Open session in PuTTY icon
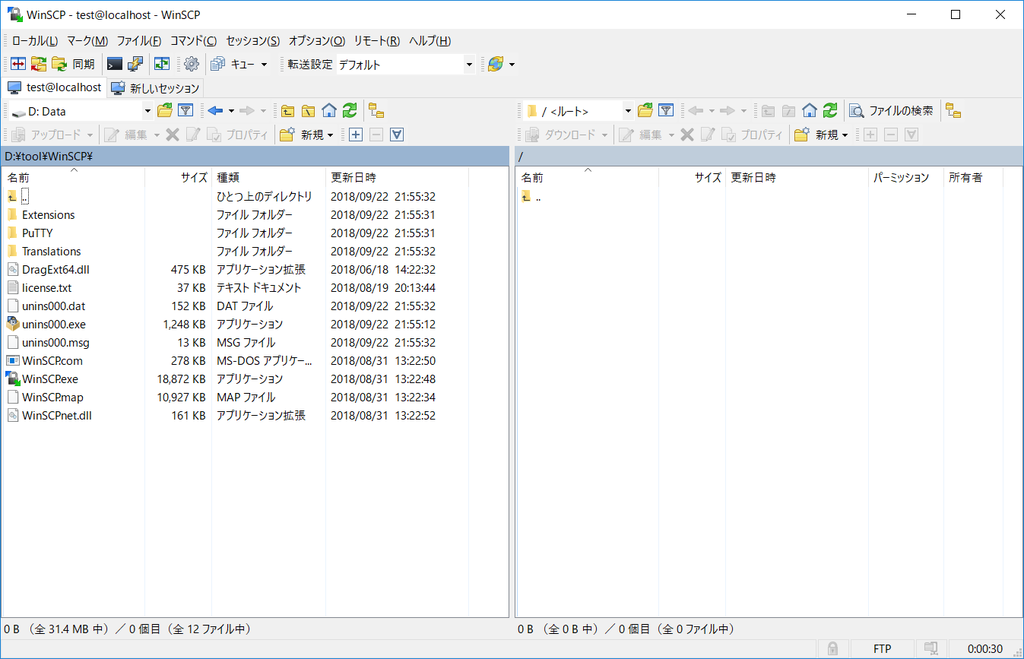Image resolution: width=1024 pixels, height=659 pixels. click(135, 64)
